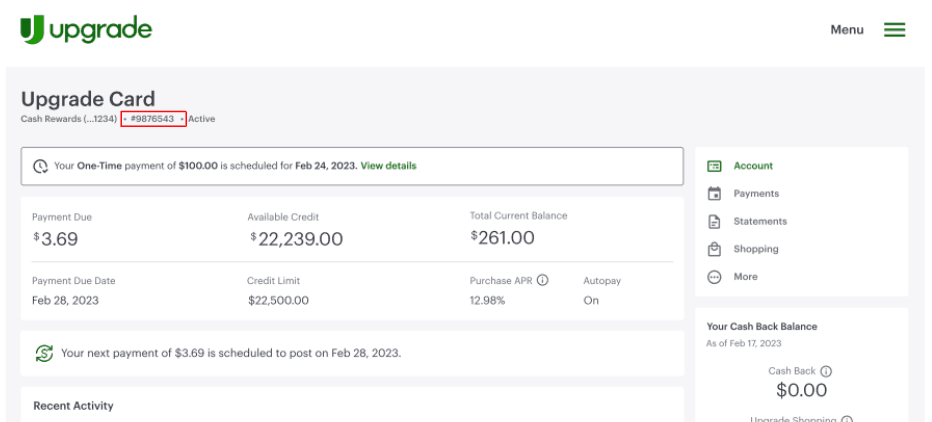Click the Menu text label
This screenshot has width=932, height=422.
[846, 30]
